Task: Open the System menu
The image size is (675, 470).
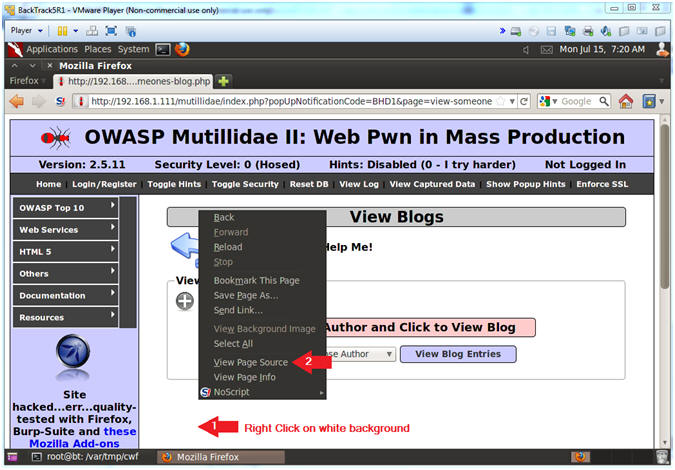Action: 133,49
